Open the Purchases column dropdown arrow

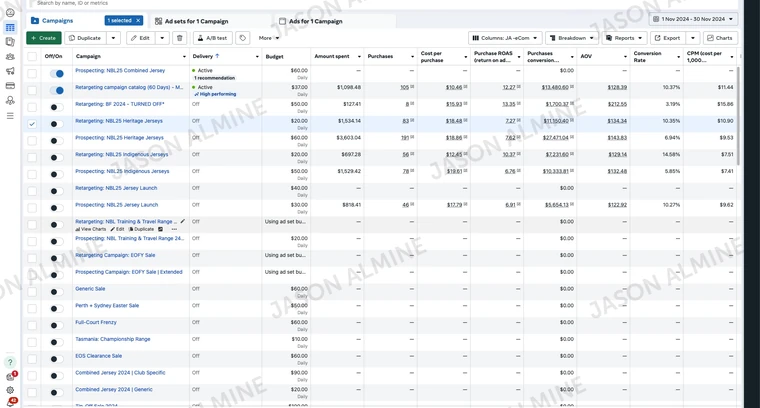click(x=412, y=57)
